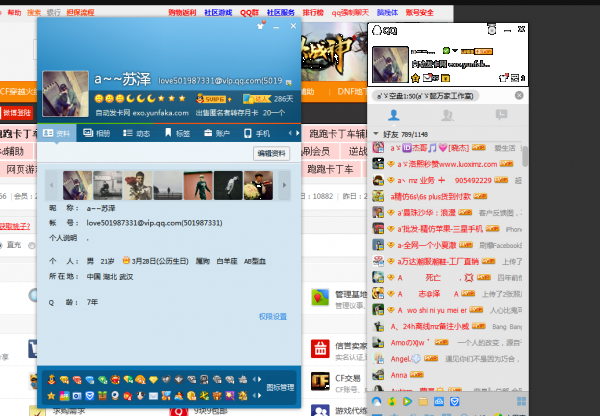Click the friend list scrollbar
Image resolution: width=600 pixels, height=416 pixels.
[x=525, y=156]
